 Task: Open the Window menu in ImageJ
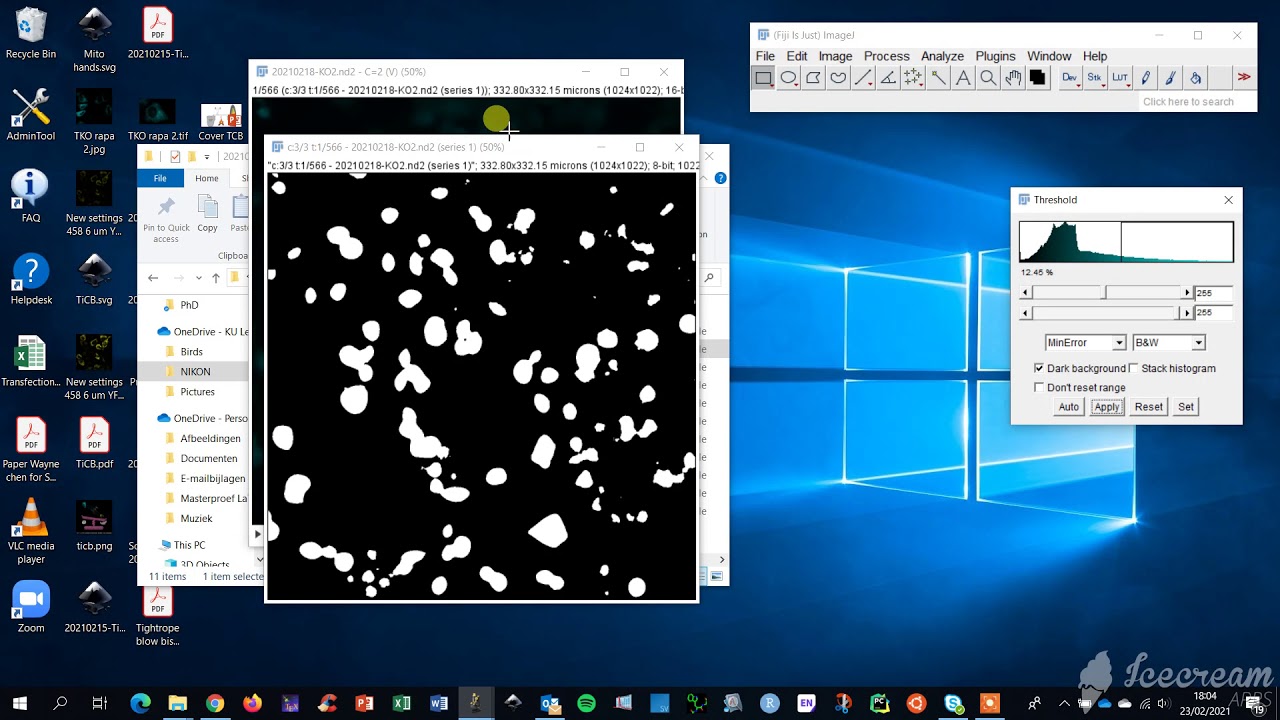(1049, 56)
